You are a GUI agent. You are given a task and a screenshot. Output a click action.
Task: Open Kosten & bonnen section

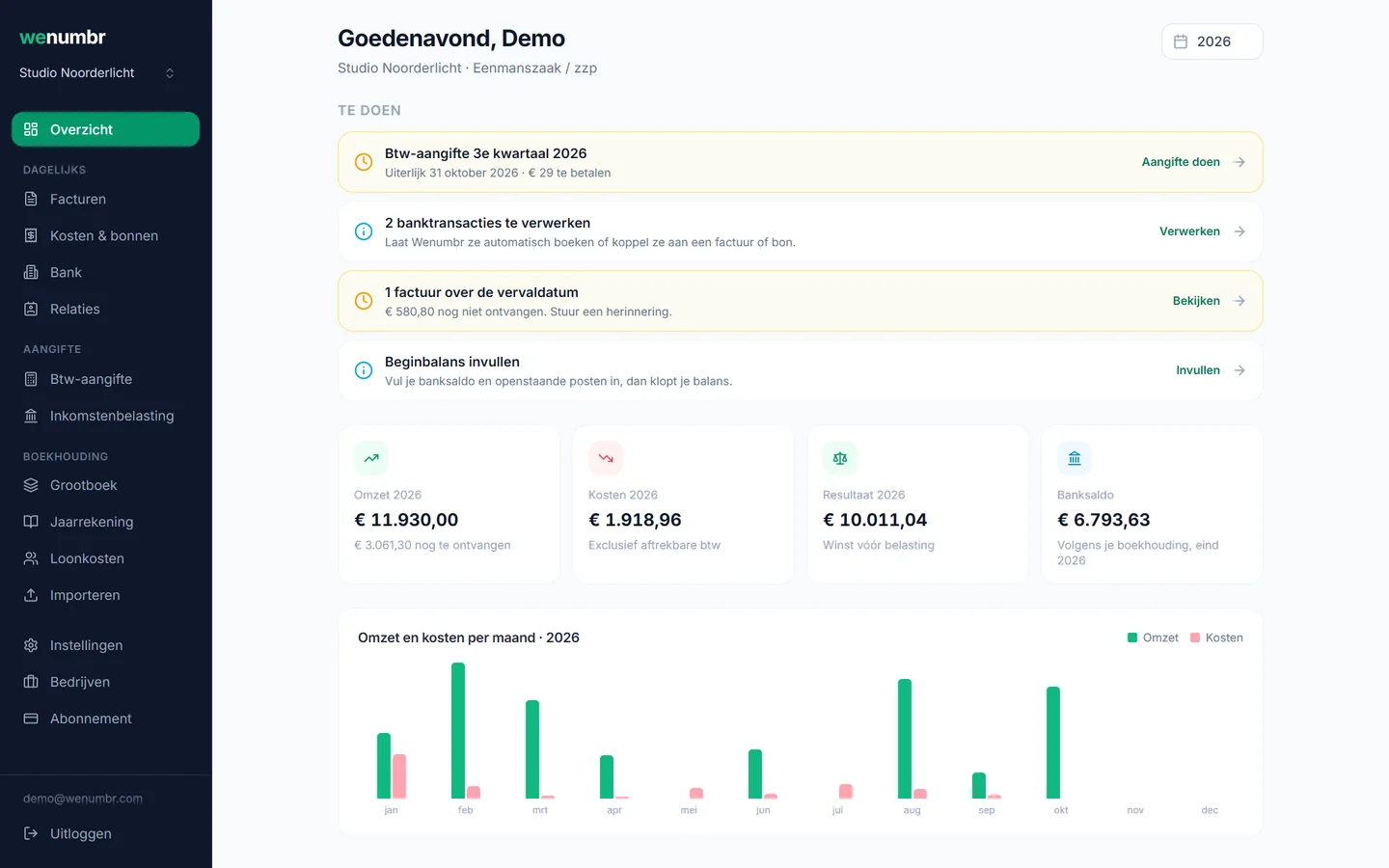(x=105, y=235)
